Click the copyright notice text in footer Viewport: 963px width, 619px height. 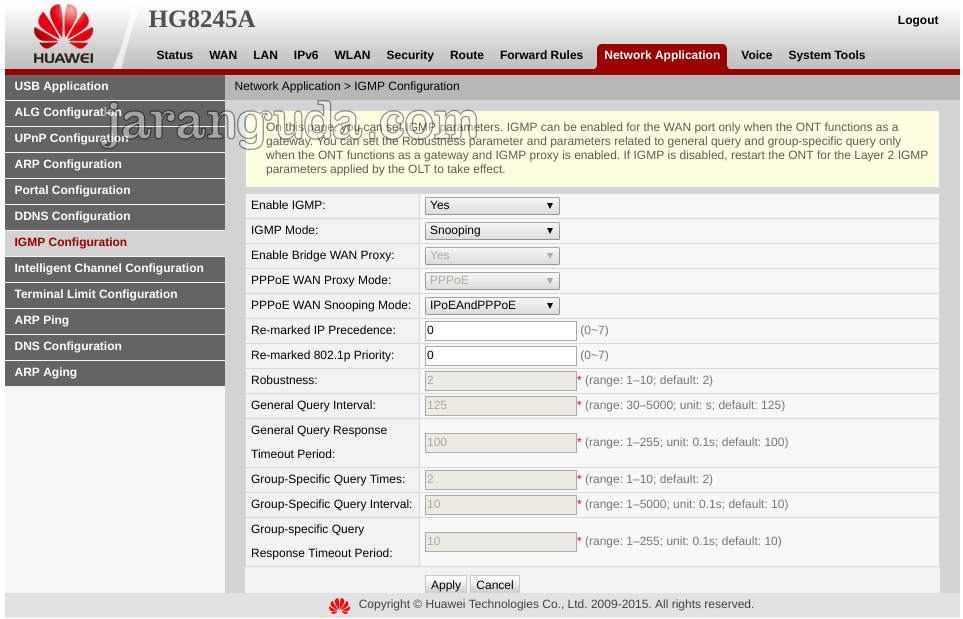pos(556,604)
